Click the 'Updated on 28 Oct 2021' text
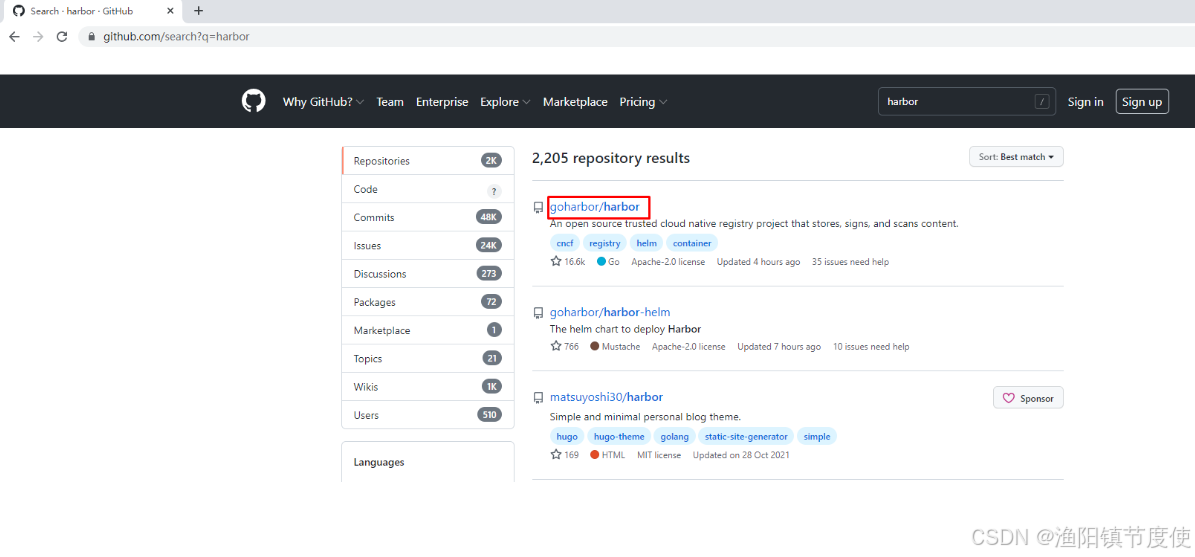 click(741, 455)
